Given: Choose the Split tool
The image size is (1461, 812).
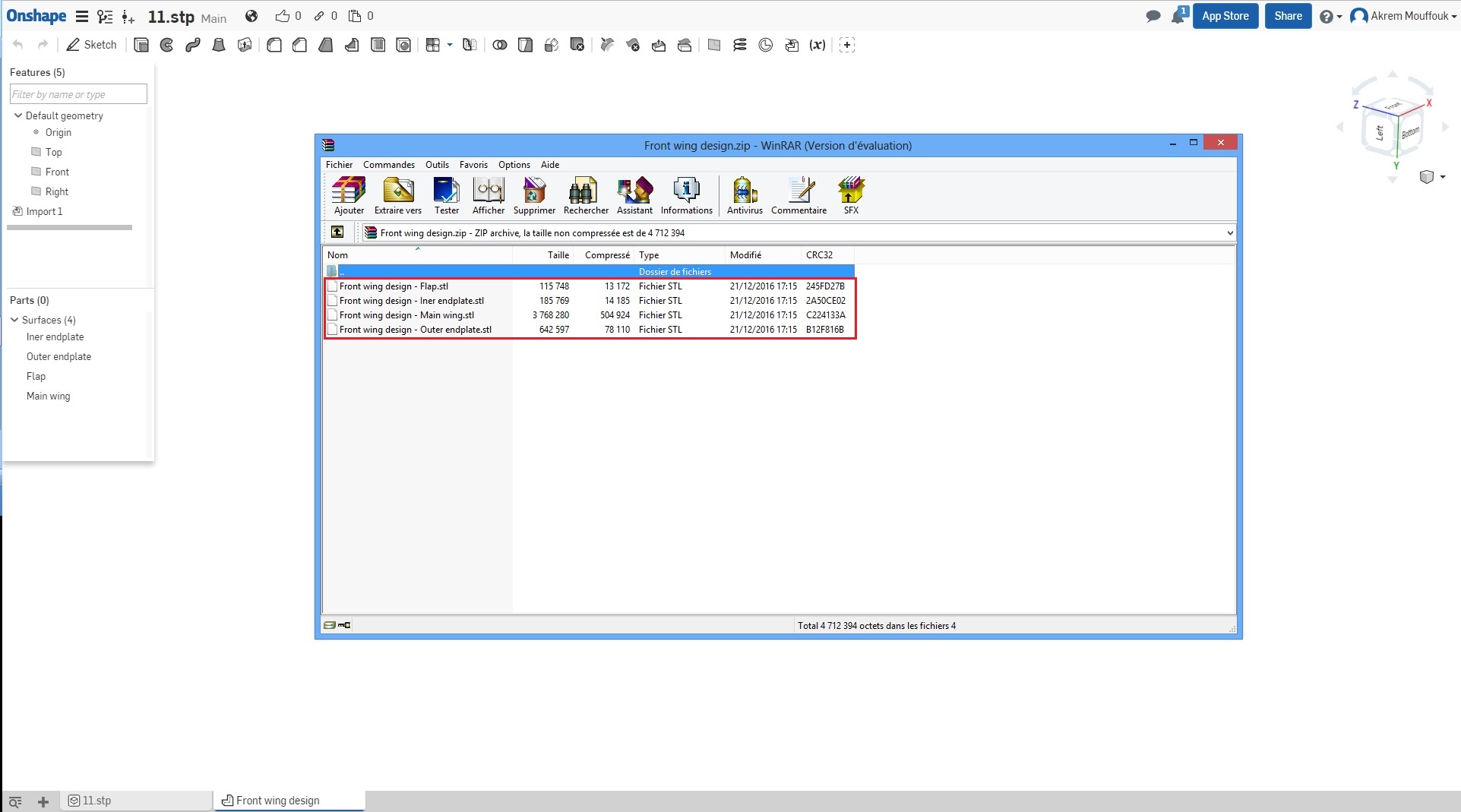Looking at the screenshot, I should [525, 45].
